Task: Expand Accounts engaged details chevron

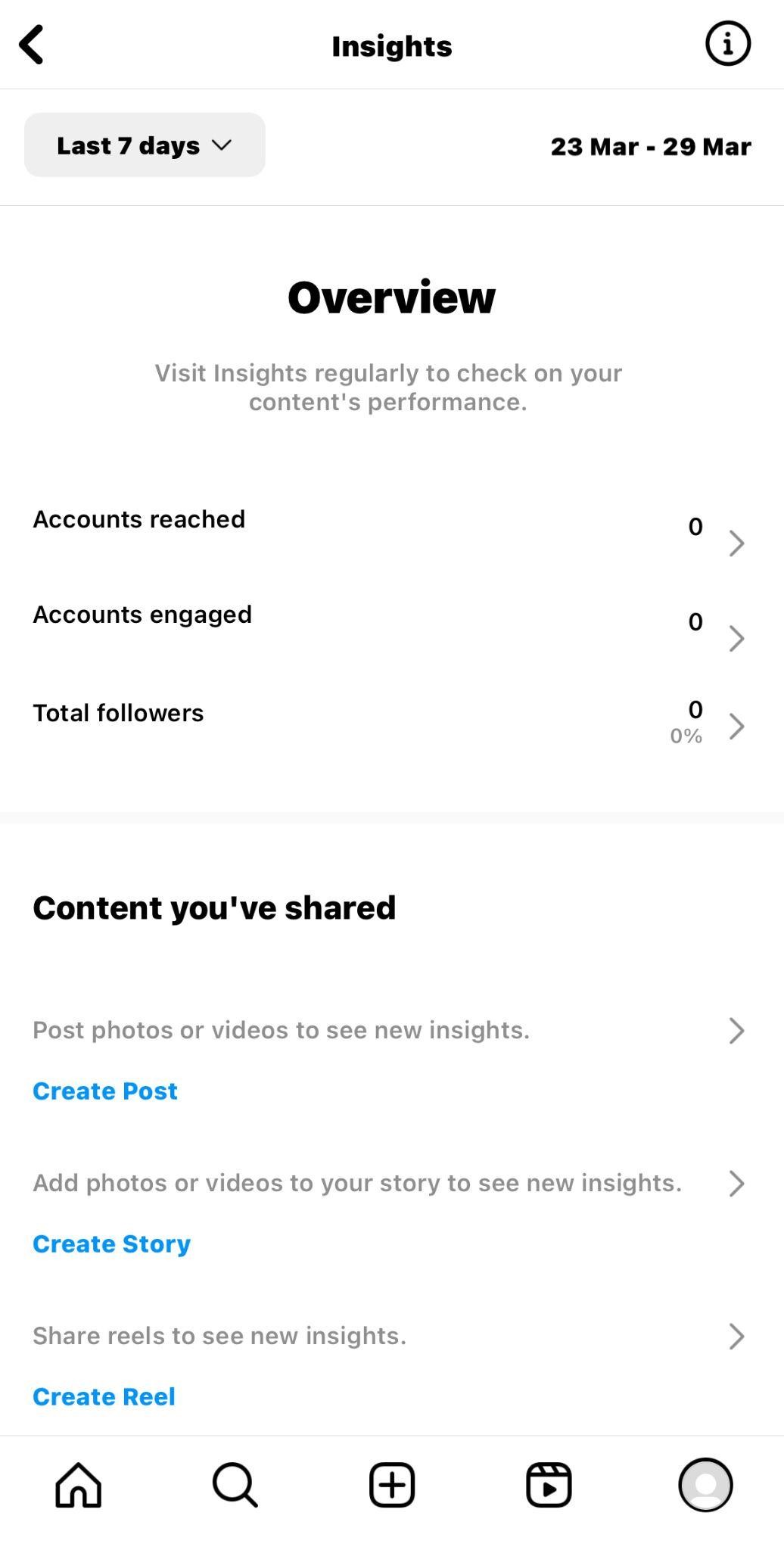Action: pyautogui.click(x=736, y=638)
